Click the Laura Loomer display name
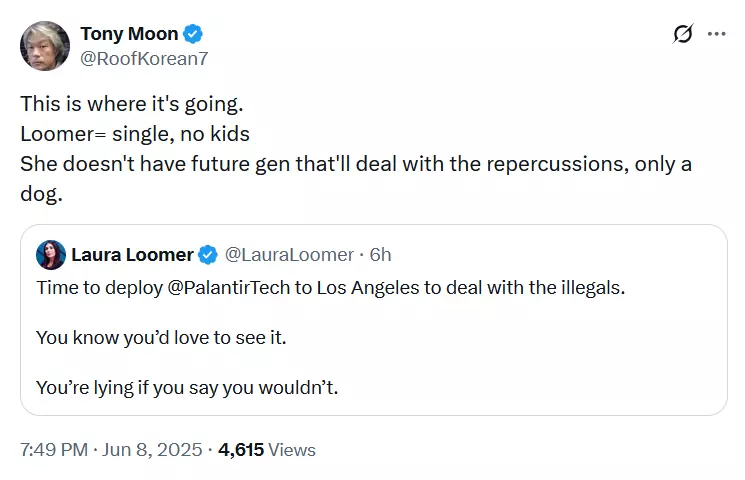This screenshot has height=480, width=745. tap(132, 255)
